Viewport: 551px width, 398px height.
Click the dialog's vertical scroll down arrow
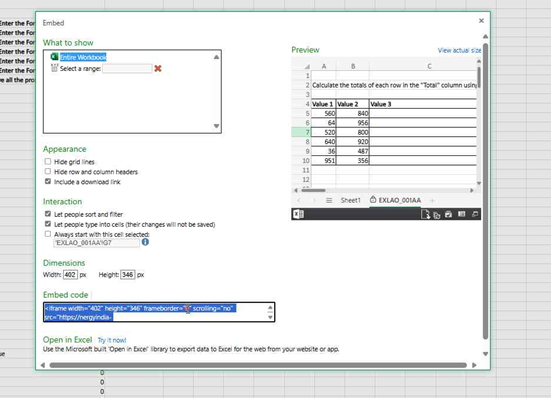[485, 354]
